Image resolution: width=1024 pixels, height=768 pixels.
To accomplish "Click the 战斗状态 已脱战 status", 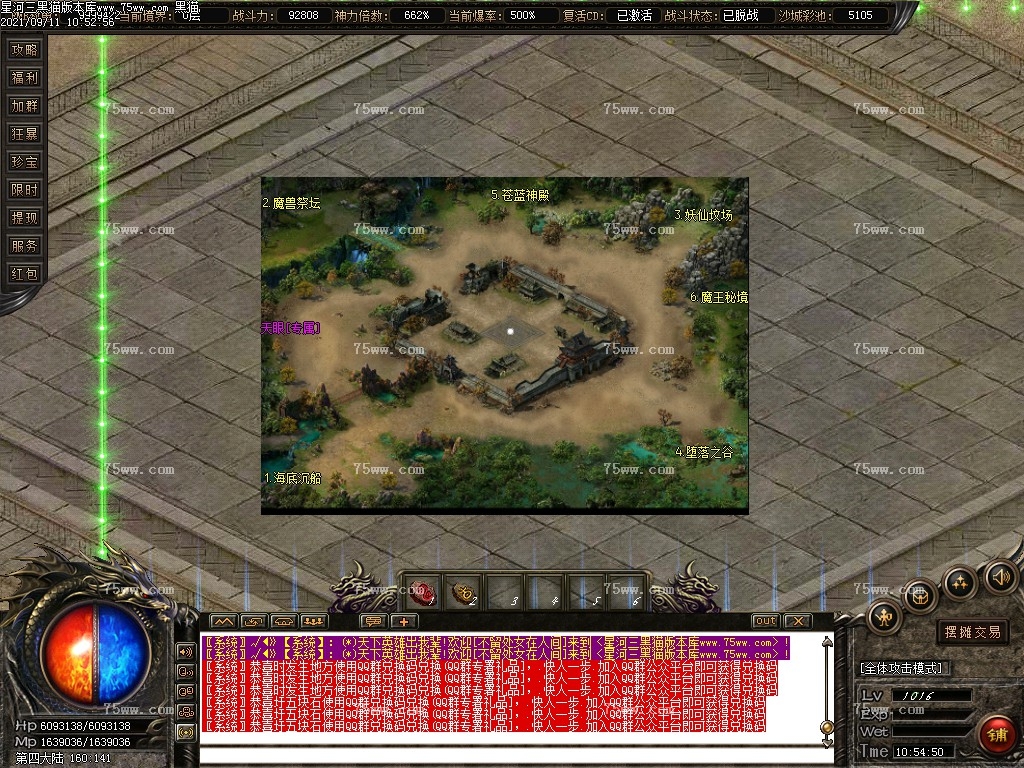I will click(741, 15).
